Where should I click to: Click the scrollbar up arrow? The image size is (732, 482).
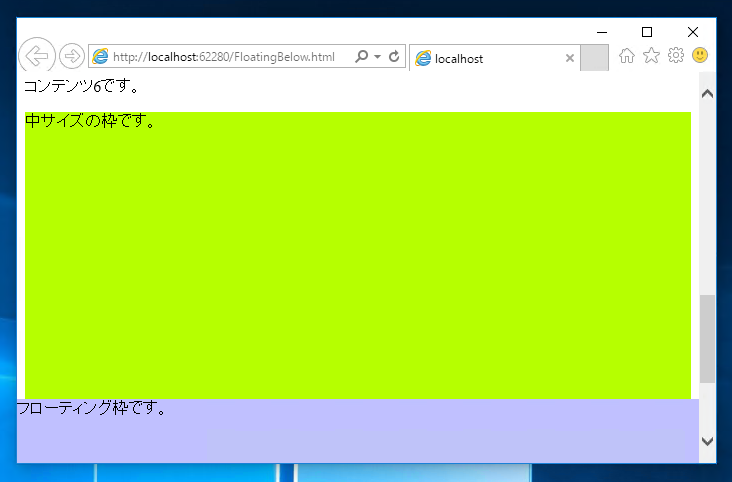(x=707, y=94)
